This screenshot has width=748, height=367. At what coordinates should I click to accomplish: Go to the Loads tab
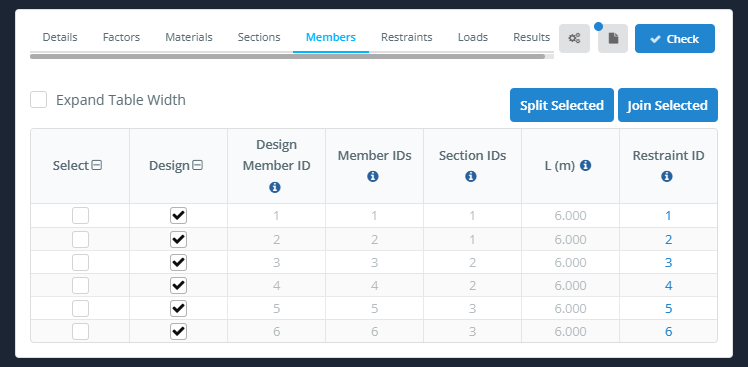pyautogui.click(x=473, y=37)
